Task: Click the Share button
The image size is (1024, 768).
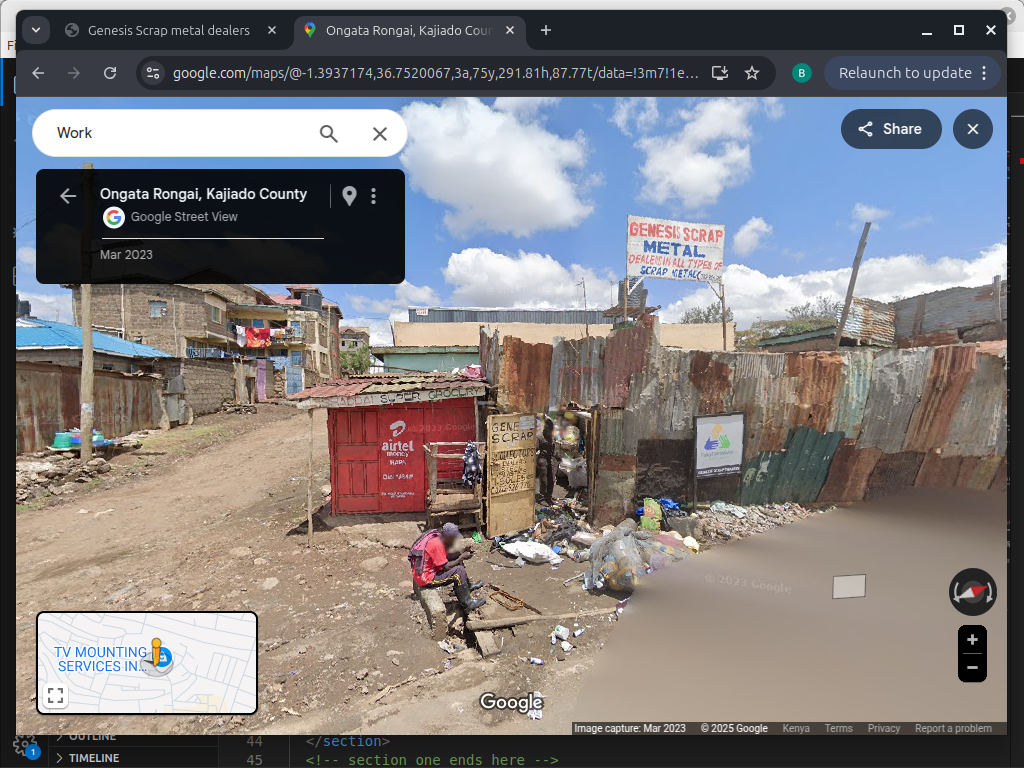Action: (890, 129)
